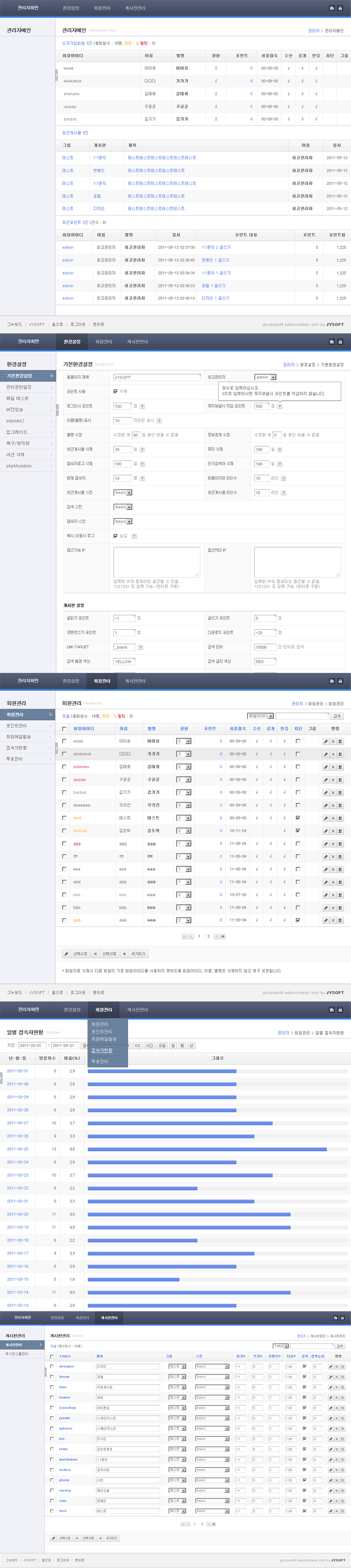The height and width of the screenshot is (1568, 351).
Task: Click the group icon in member znznznu's row
Action: tap(340, 767)
